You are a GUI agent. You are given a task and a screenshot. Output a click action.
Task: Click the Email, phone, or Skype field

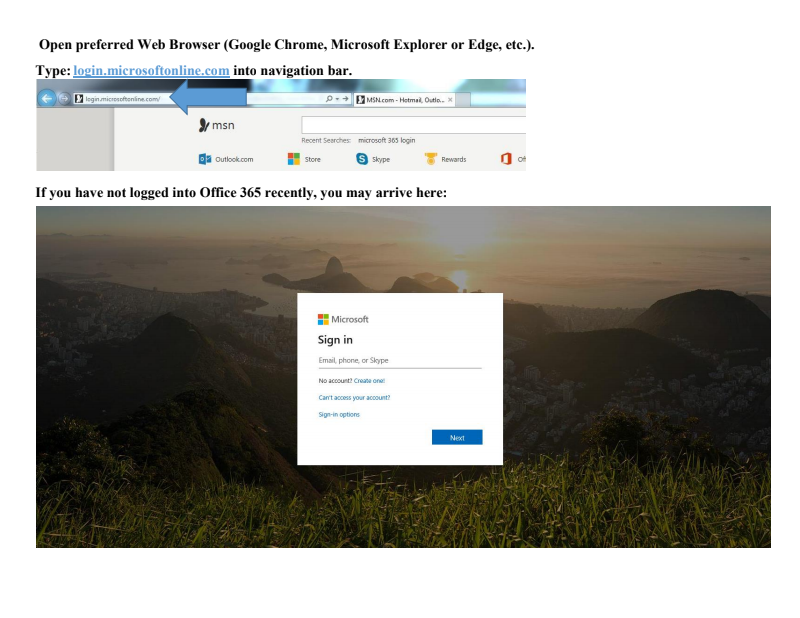399,360
